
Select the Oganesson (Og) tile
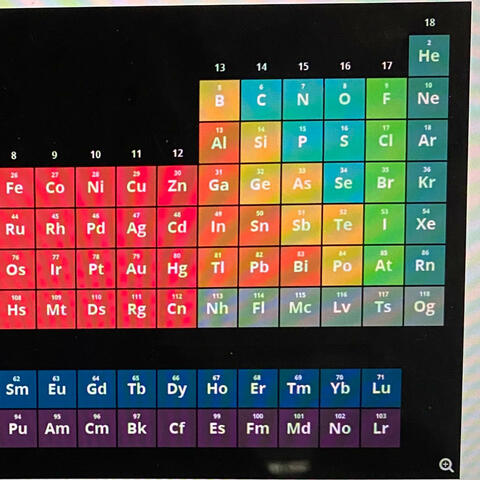tap(424, 306)
